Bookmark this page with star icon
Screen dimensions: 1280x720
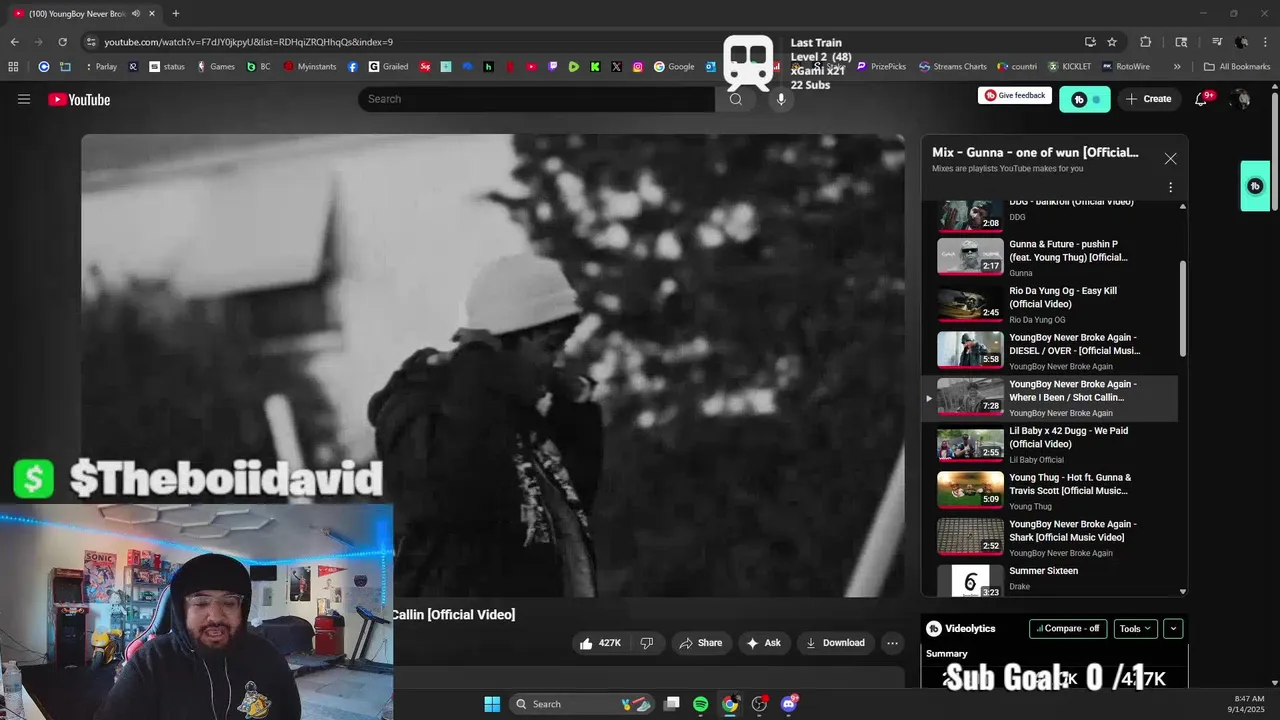pyautogui.click(x=1112, y=42)
